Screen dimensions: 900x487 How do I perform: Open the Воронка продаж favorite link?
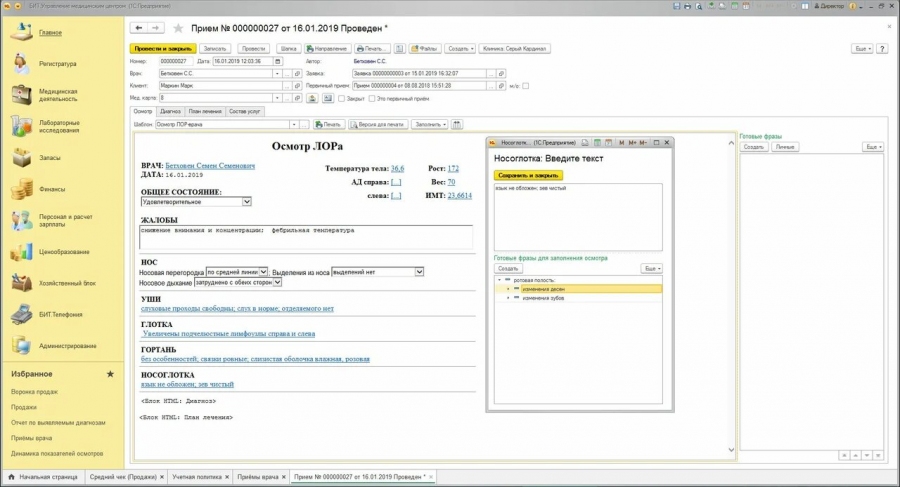[34, 392]
